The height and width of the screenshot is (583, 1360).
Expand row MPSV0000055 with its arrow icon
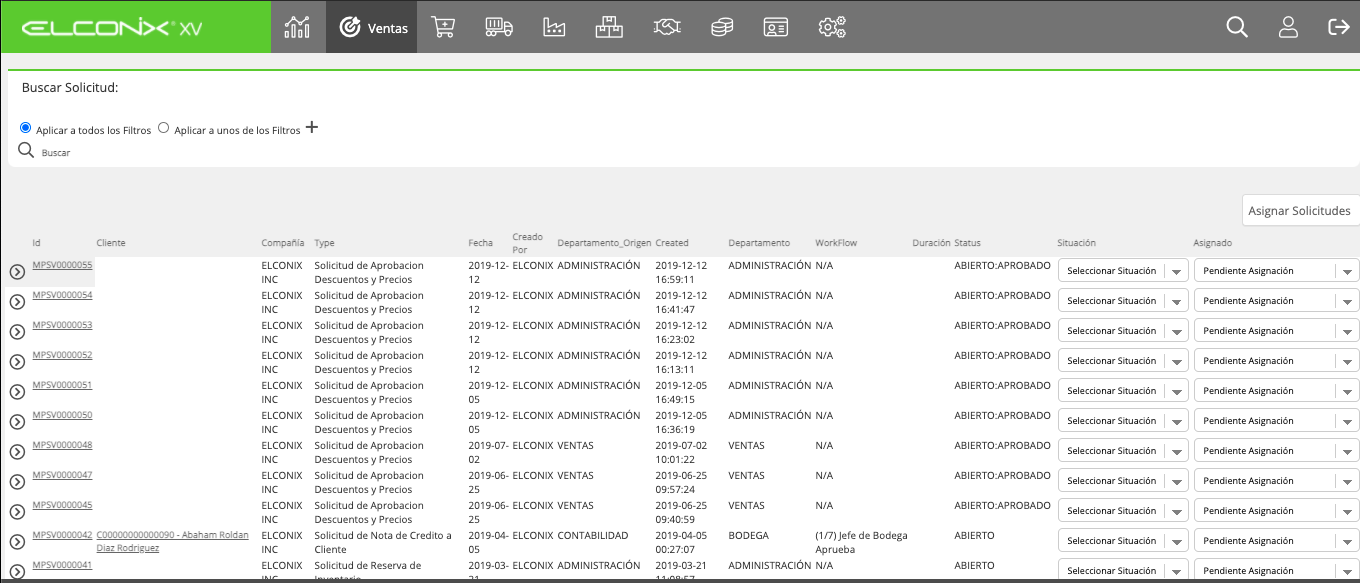click(17, 271)
